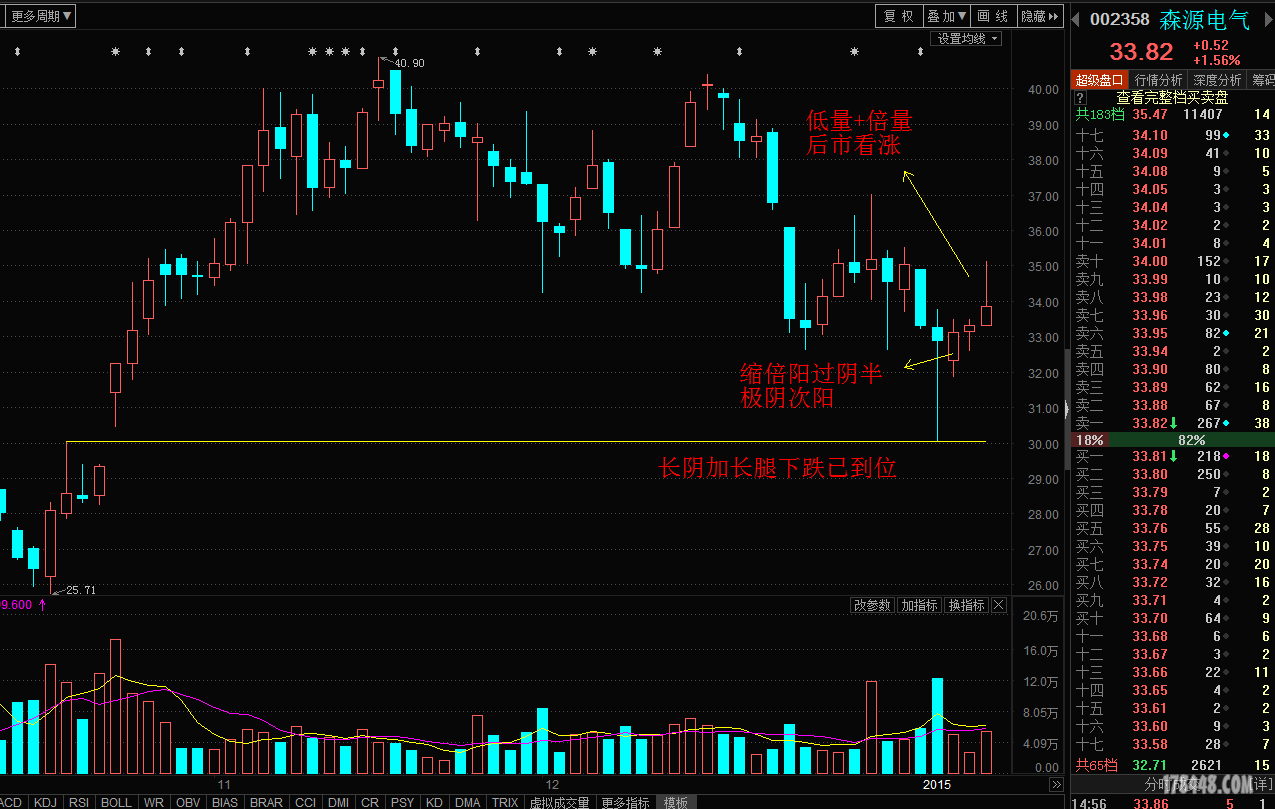Expand the 设置均线 moving average dropdown

click(x=967, y=38)
